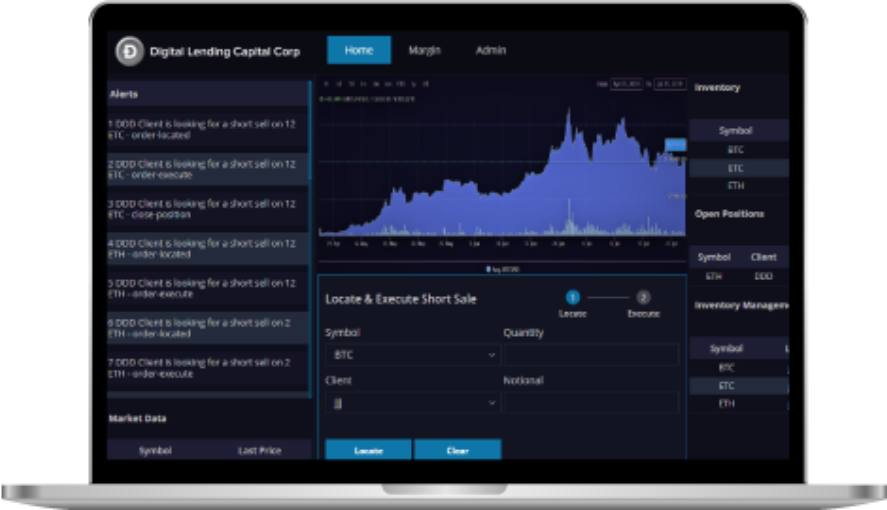Open the Margin tab
The height and width of the screenshot is (510, 887).
pyautogui.click(x=425, y=50)
